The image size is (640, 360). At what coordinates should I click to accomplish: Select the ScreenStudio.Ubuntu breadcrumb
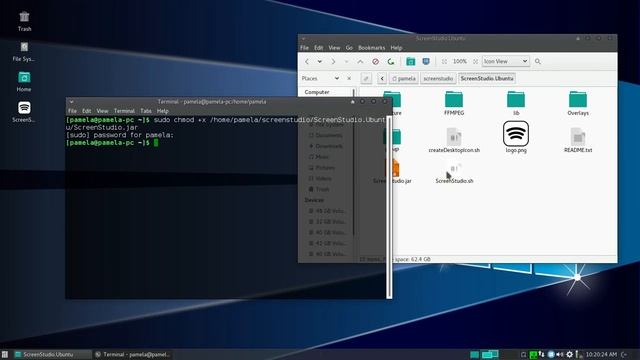click(487, 78)
